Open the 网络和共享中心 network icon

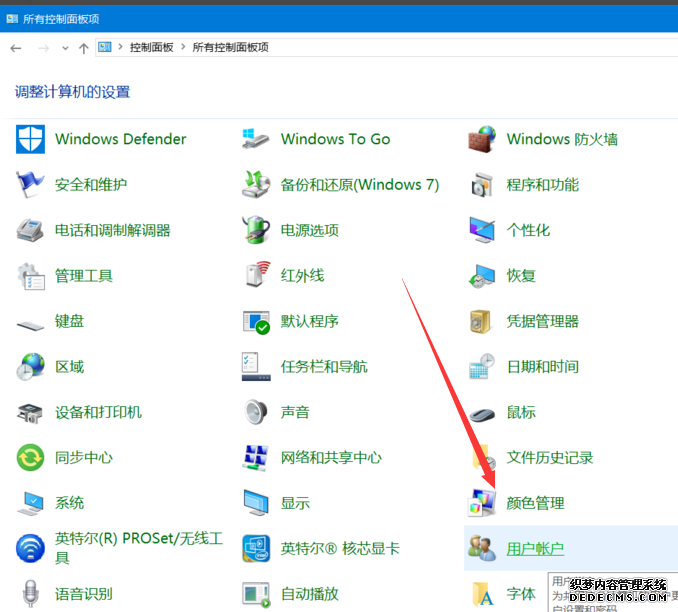[255, 458]
